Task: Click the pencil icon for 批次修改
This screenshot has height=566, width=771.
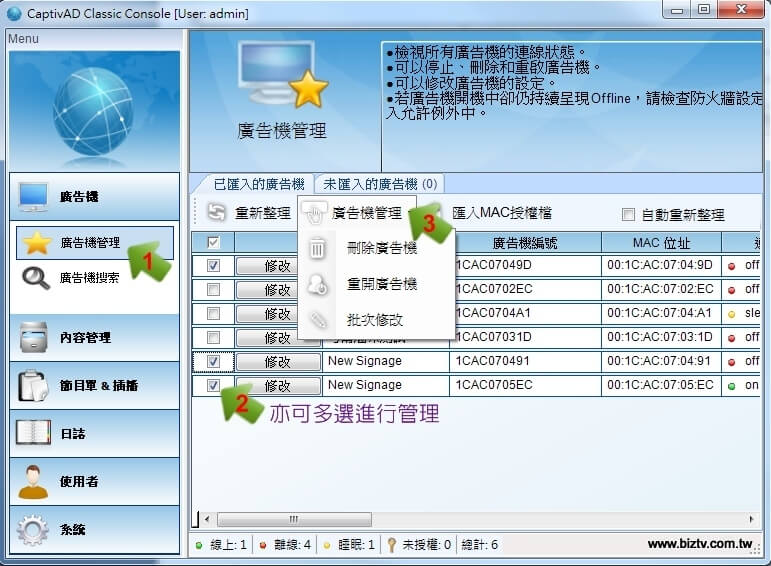Action: [317, 320]
